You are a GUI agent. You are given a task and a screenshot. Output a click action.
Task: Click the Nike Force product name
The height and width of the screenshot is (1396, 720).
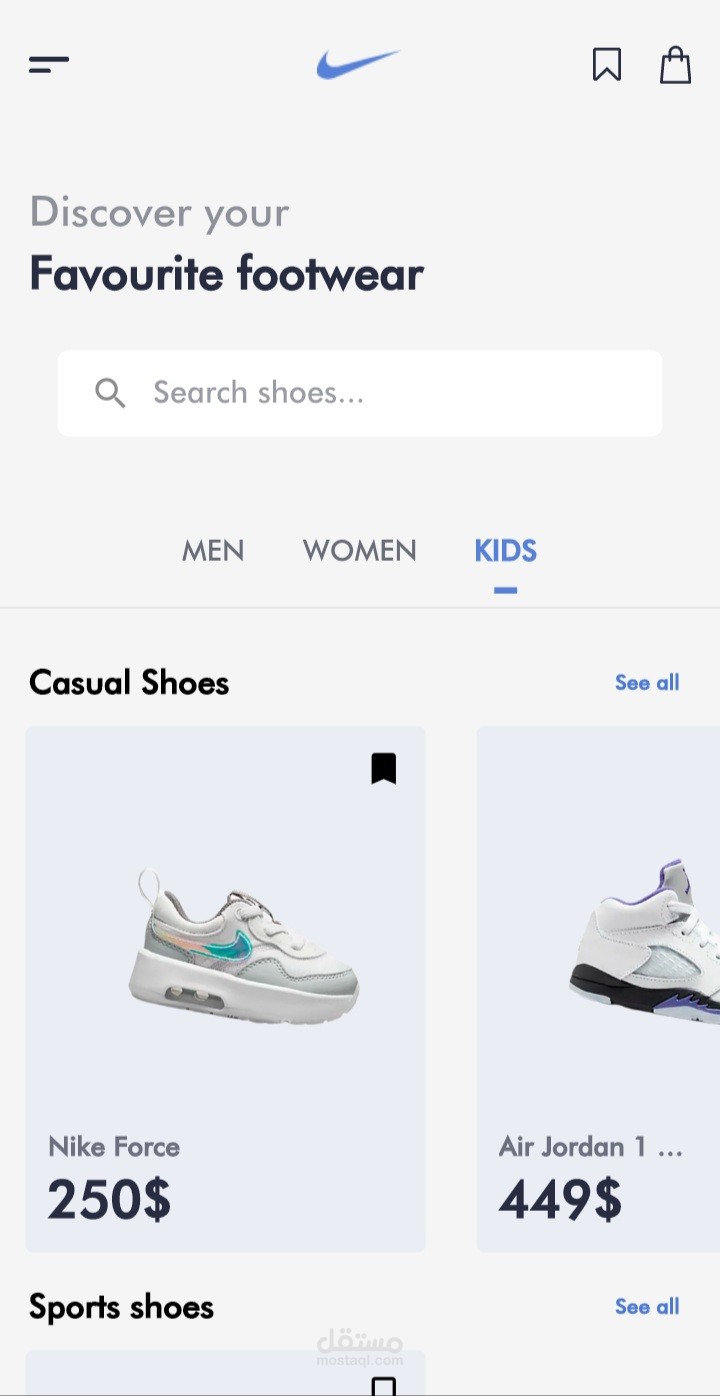114,1146
